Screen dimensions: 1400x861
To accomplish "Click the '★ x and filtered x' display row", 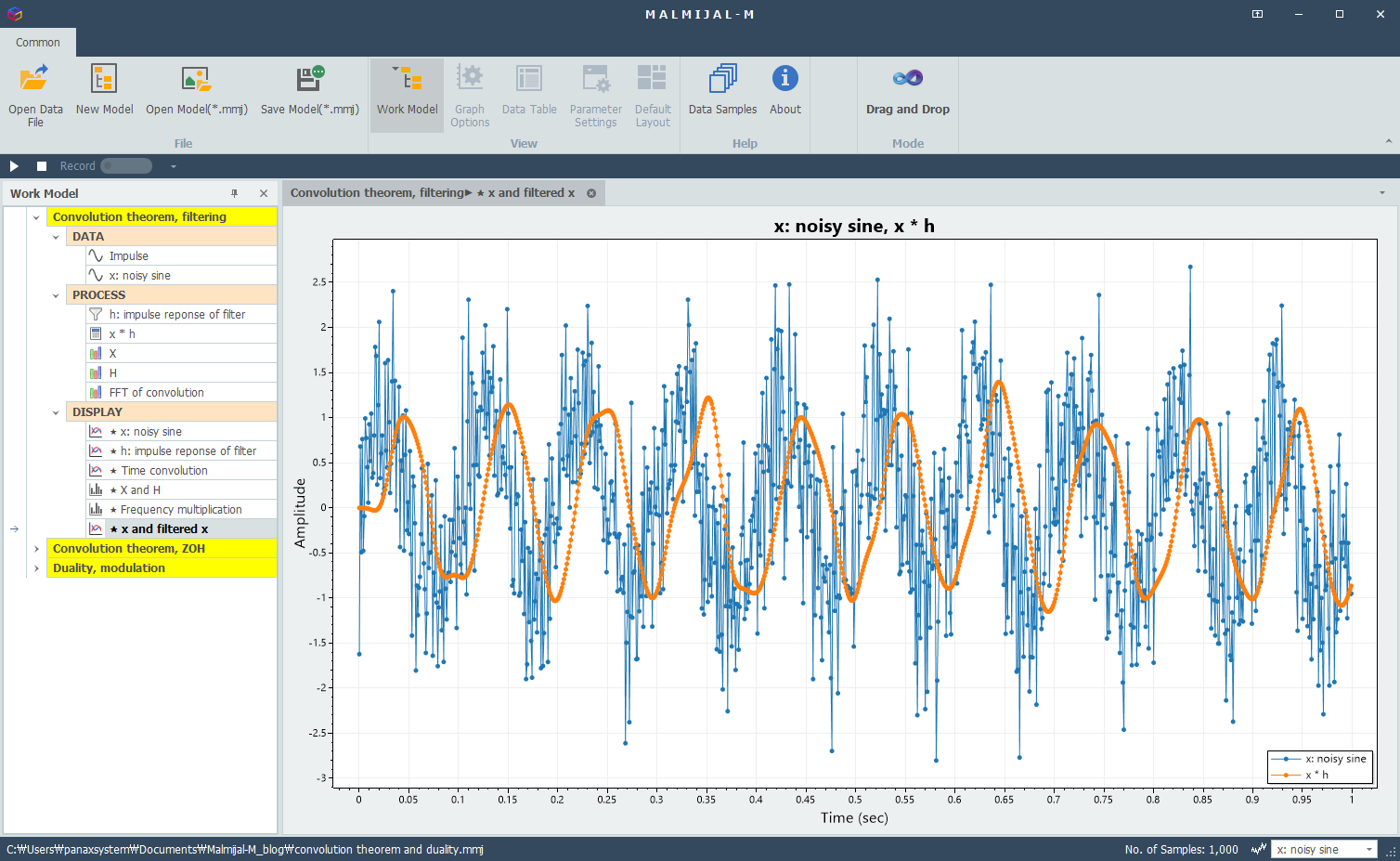I will point(181,529).
